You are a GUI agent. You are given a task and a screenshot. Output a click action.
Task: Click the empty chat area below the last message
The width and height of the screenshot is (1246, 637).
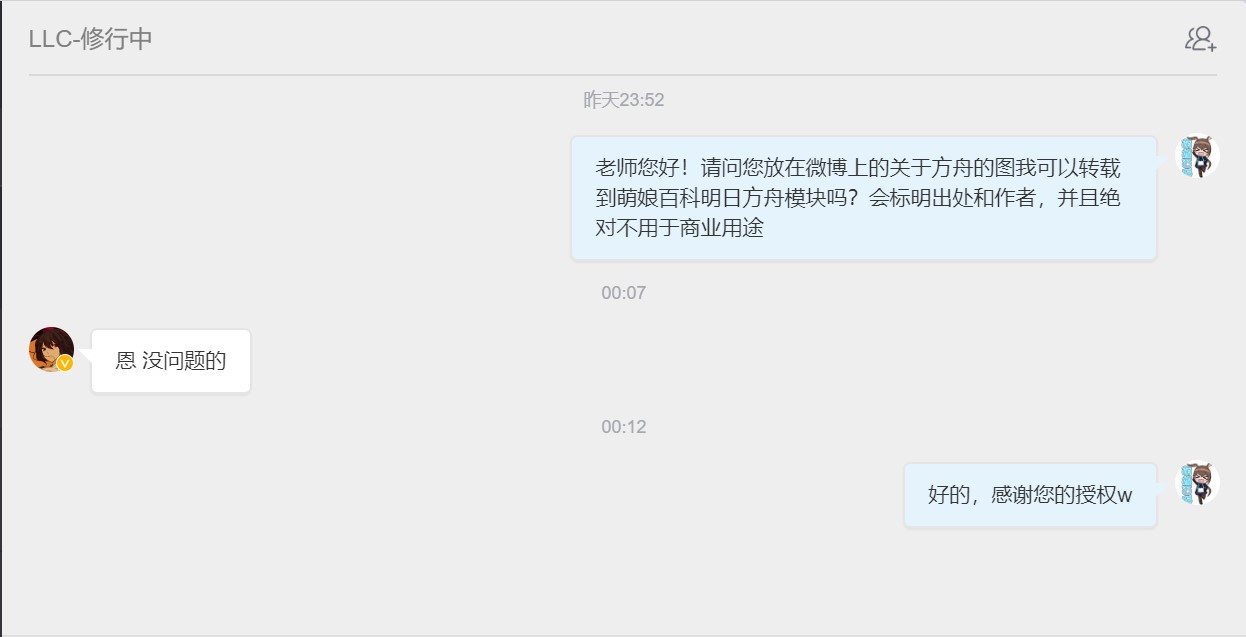point(623,580)
